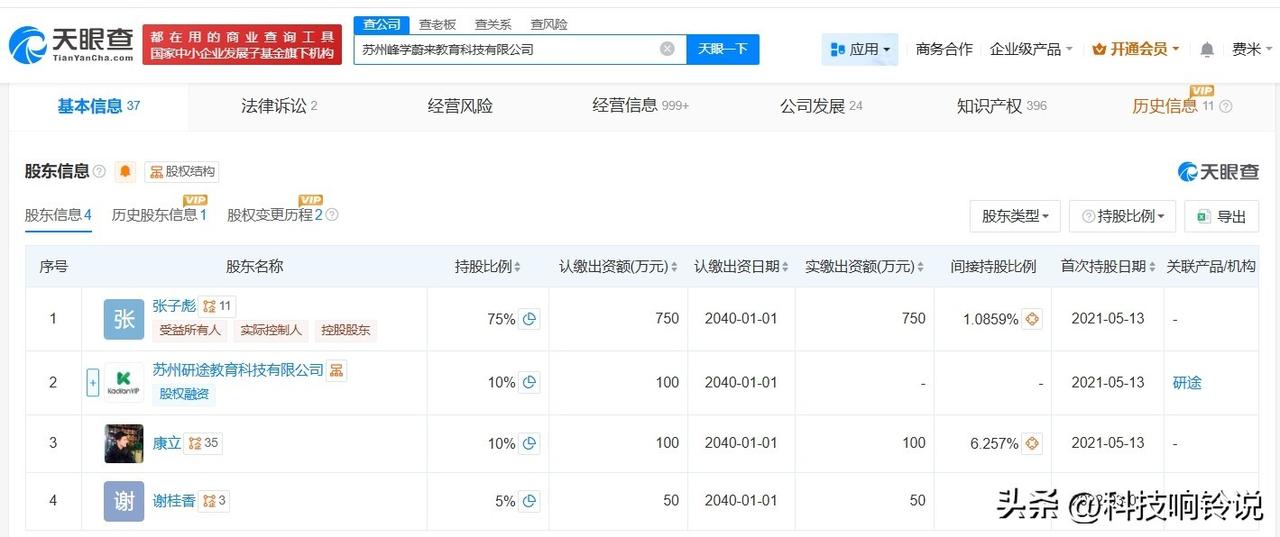This screenshot has width=1280, height=537.
Task: Click 谢桂香's related companies badge 3
Action: 213,501
